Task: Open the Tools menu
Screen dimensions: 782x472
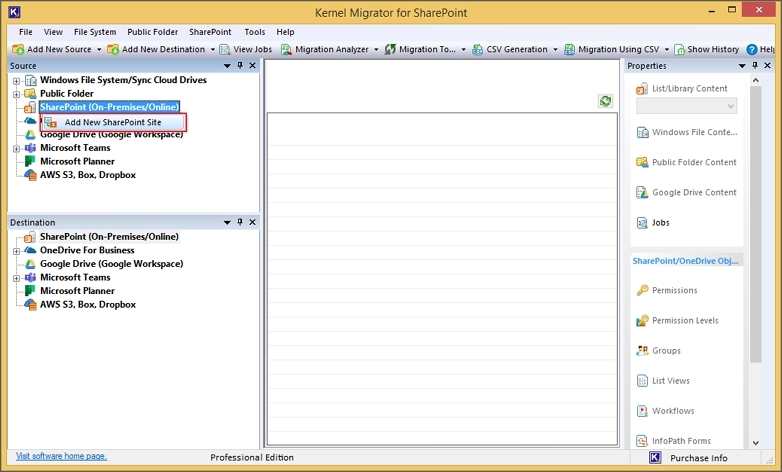Action: (254, 32)
